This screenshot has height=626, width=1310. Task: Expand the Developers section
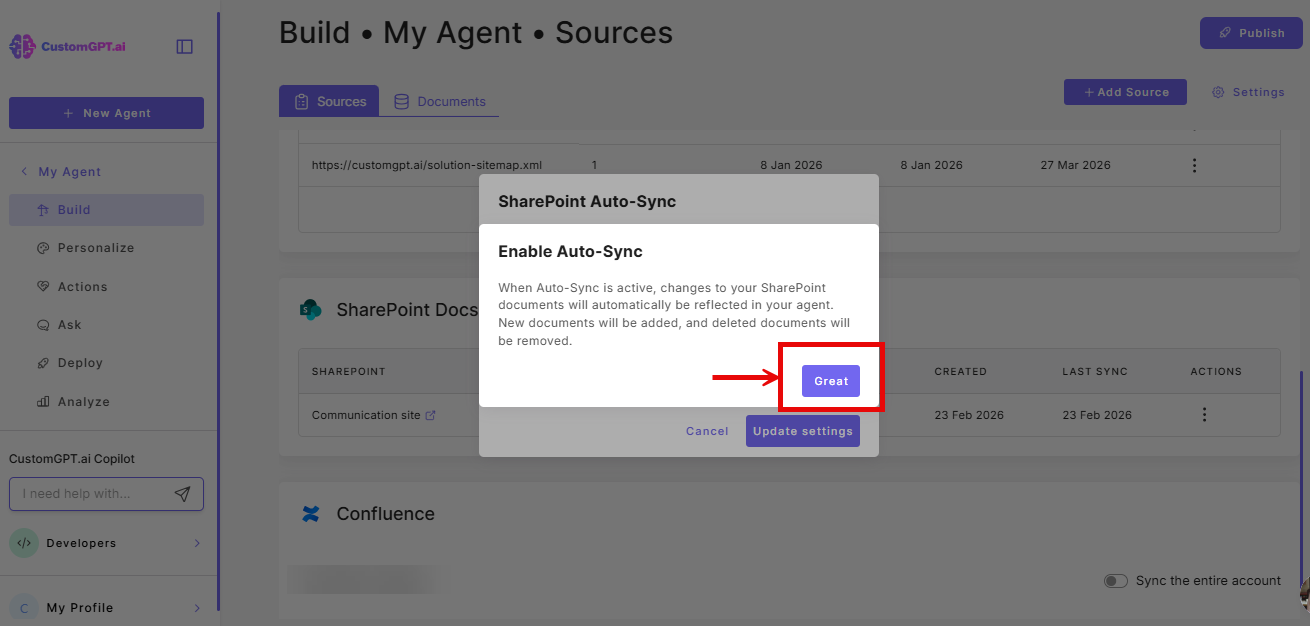(197, 543)
